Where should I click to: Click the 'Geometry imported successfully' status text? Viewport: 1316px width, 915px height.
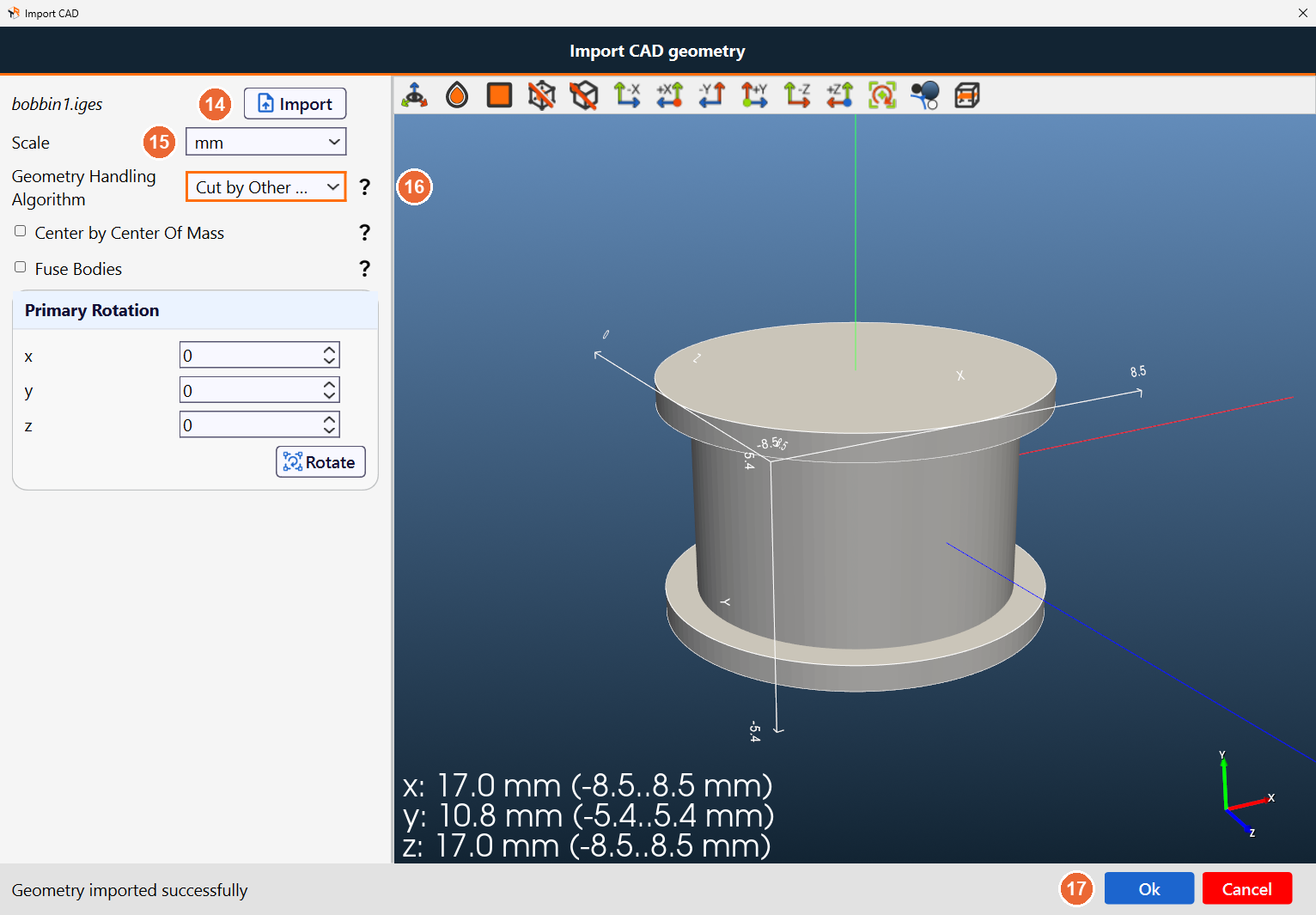(x=130, y=890)
